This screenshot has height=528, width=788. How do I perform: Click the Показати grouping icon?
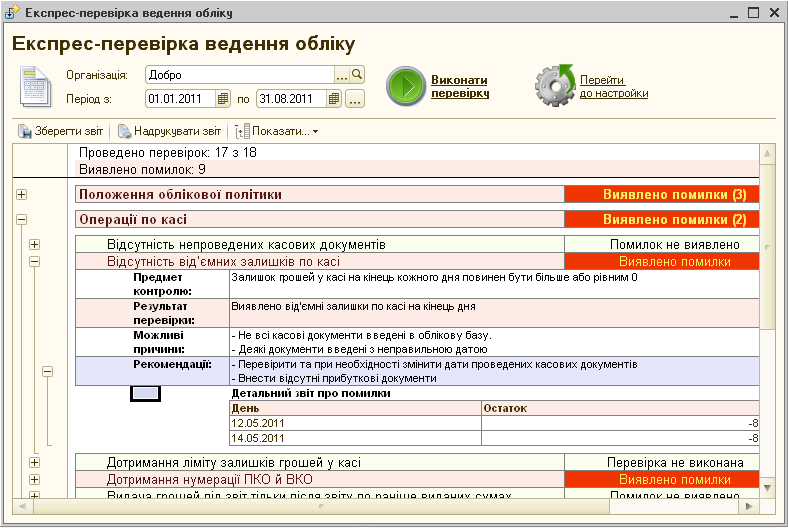click(x=242, y=132)
